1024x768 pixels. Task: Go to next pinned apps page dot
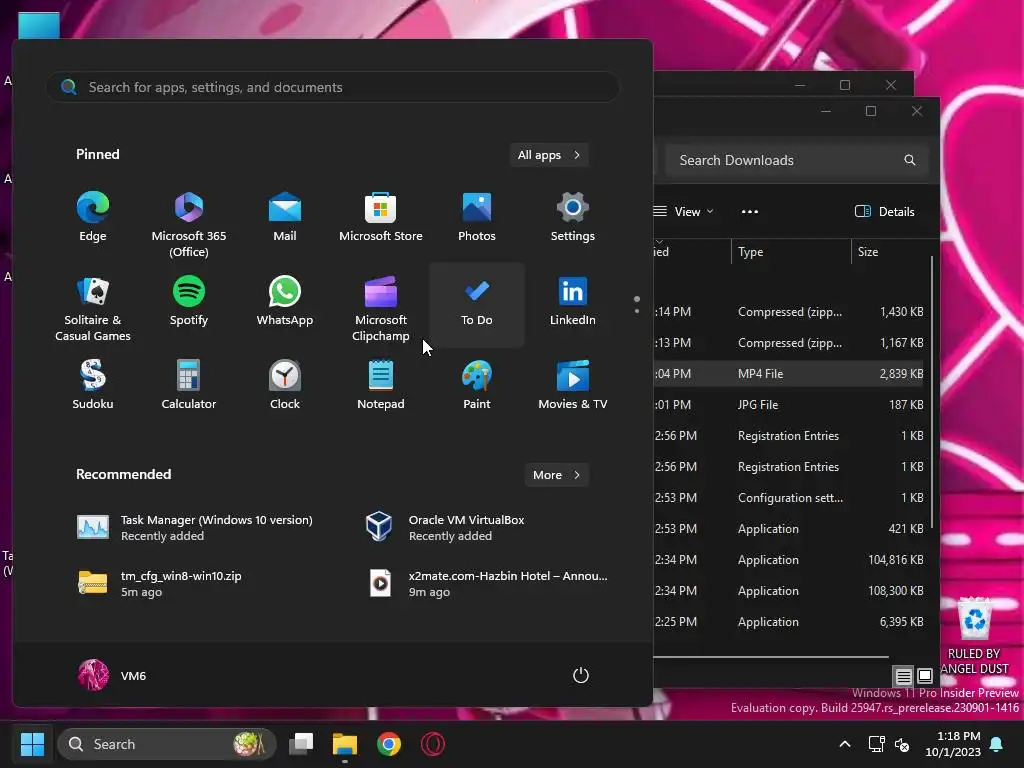pos(637,312)
